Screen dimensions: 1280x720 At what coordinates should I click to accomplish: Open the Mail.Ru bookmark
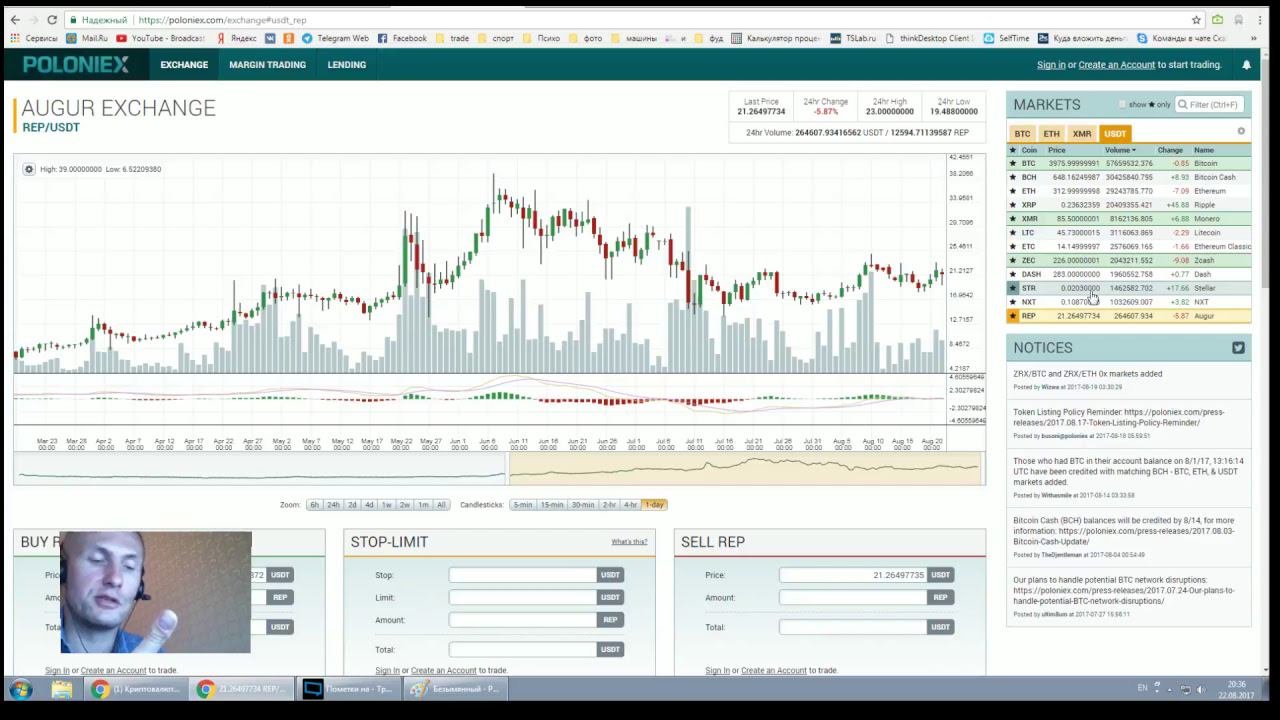coord(87,39)
